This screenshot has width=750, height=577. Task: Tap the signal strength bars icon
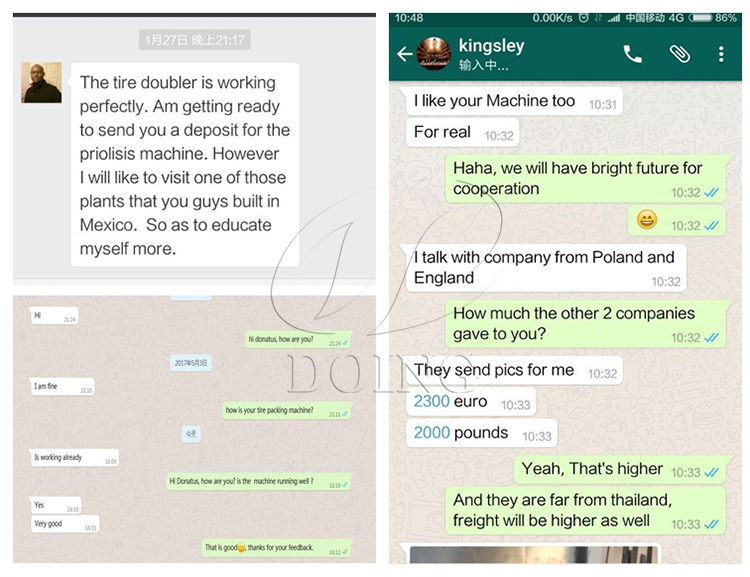click(x=614, y=18)
